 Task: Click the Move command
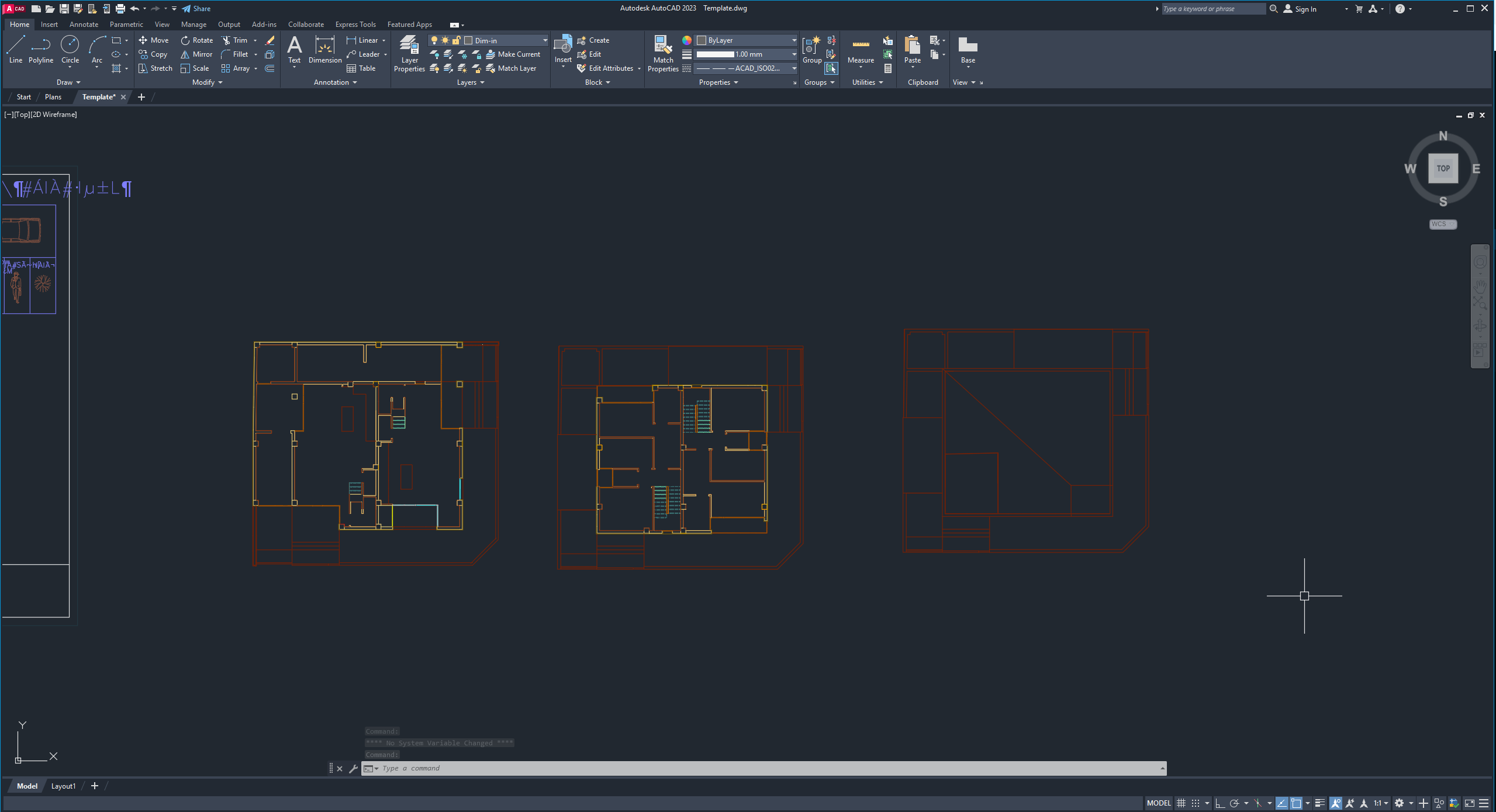154,40
